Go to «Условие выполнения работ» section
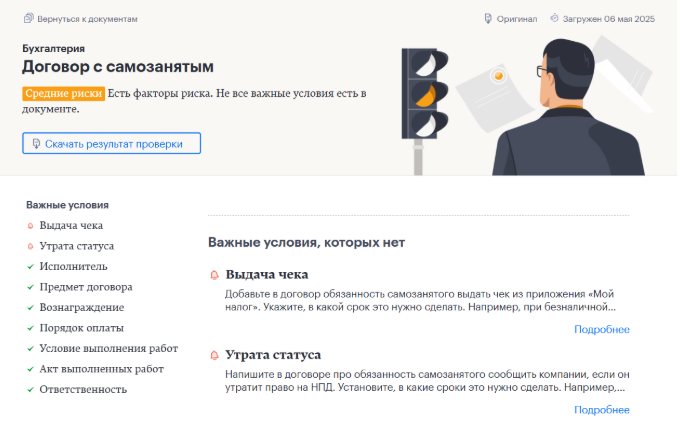Image resolution: width=680 pixels, height=422 pixels. click(x=109, y=348)
